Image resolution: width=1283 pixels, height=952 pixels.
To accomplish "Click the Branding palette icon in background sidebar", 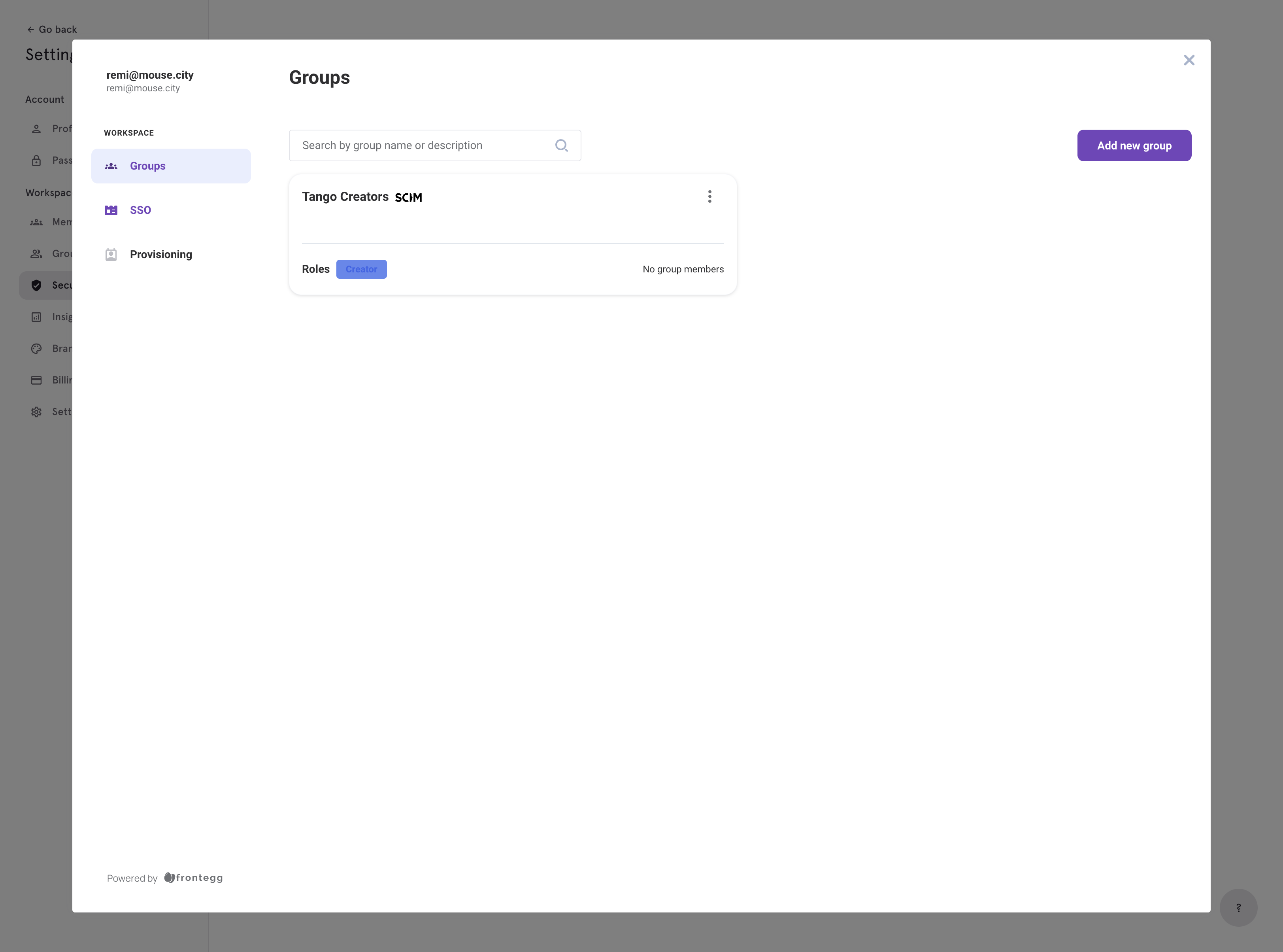I will pos(36,349).
